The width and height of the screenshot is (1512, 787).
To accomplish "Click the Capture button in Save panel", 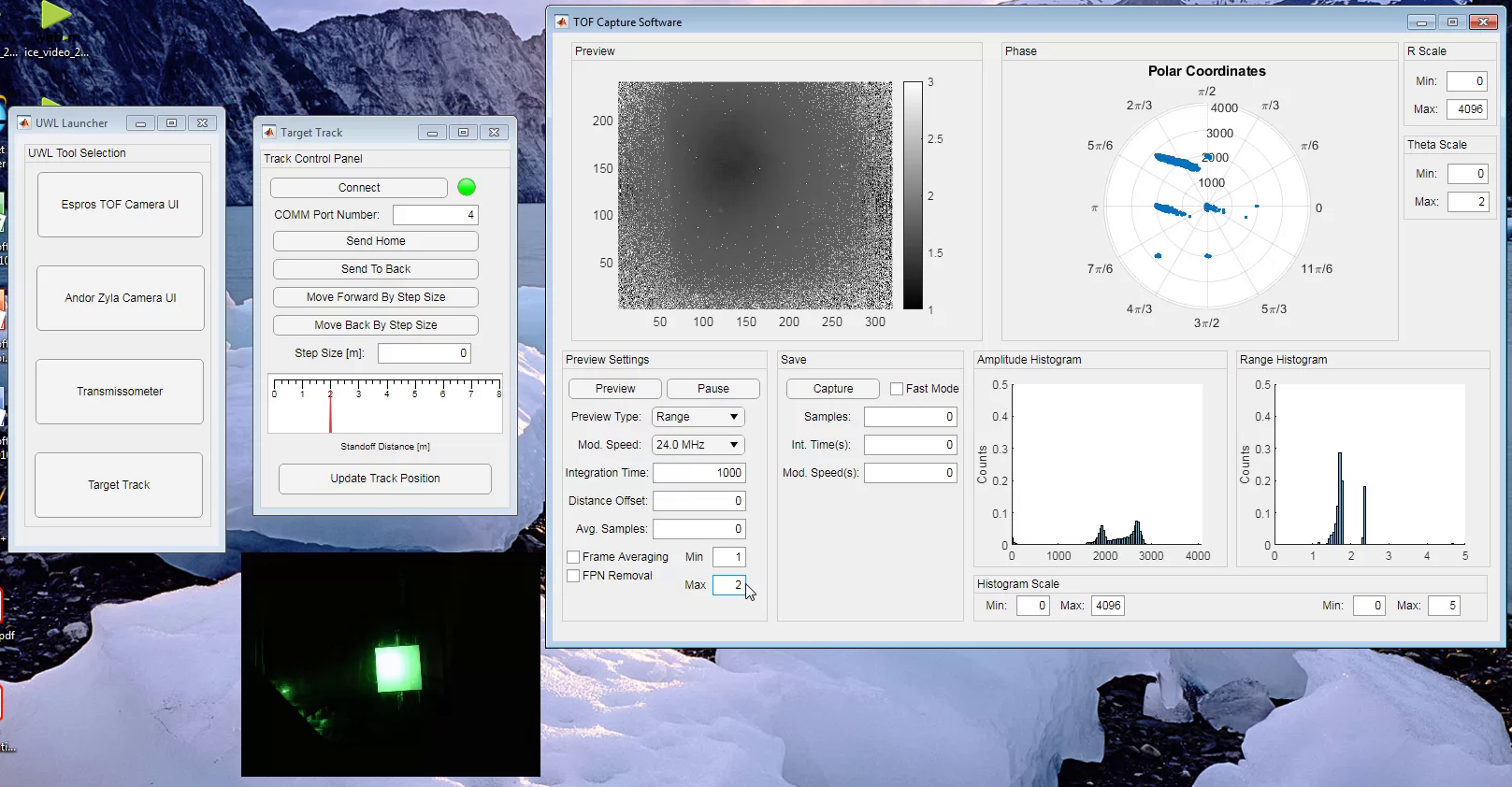I will [x=833, y=389].
